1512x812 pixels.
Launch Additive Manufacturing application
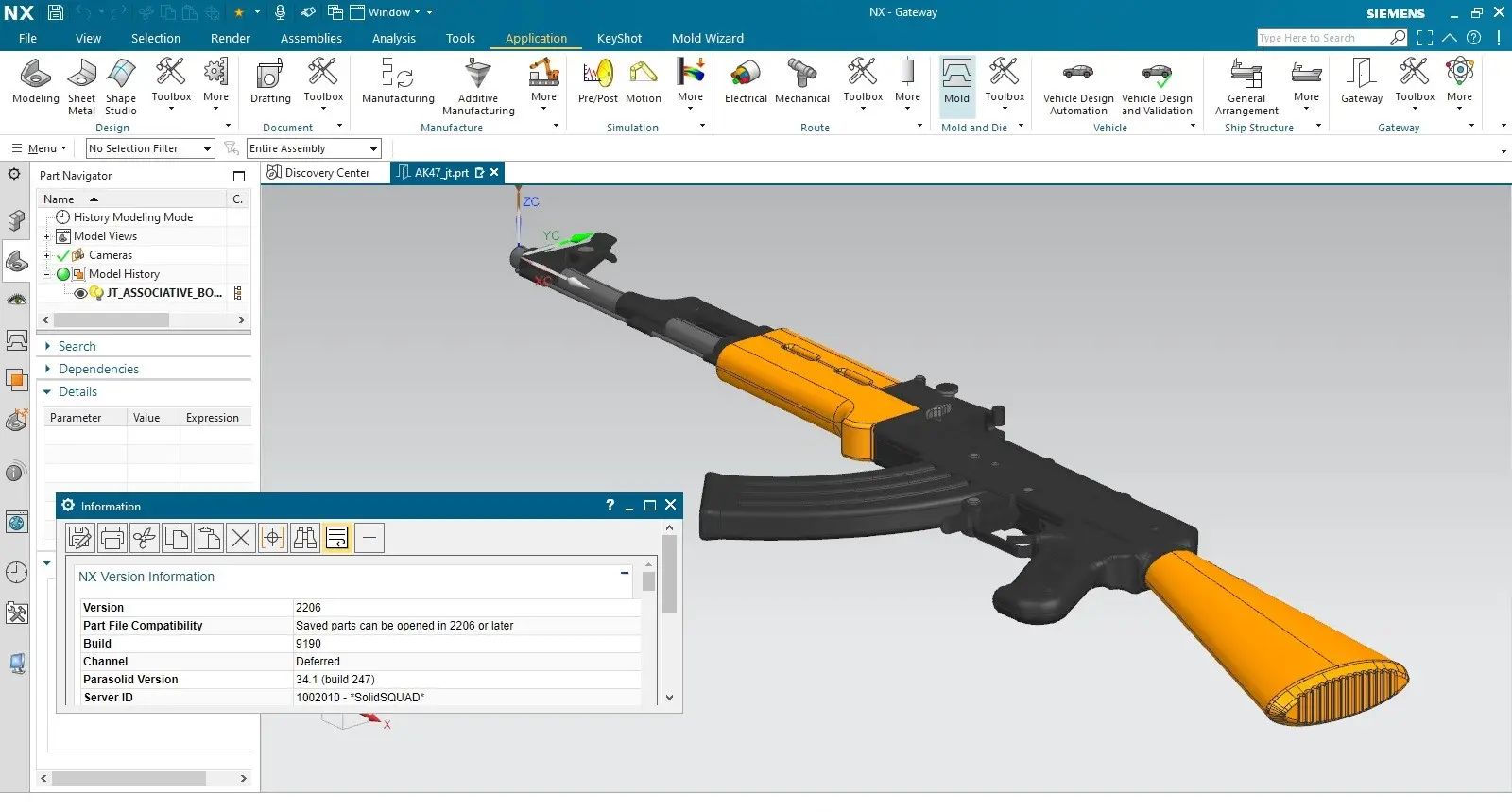(478, 87)
